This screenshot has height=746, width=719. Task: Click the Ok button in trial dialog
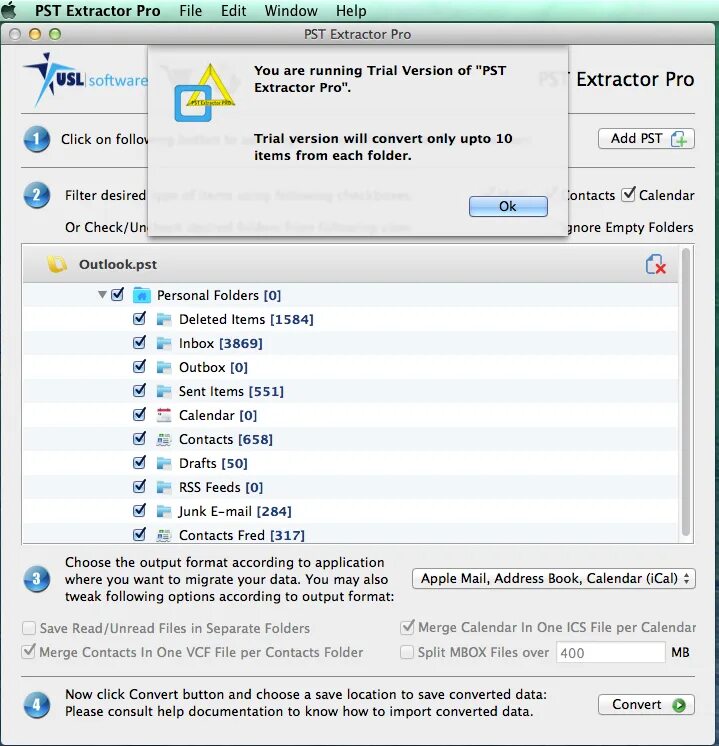[508, 206]
